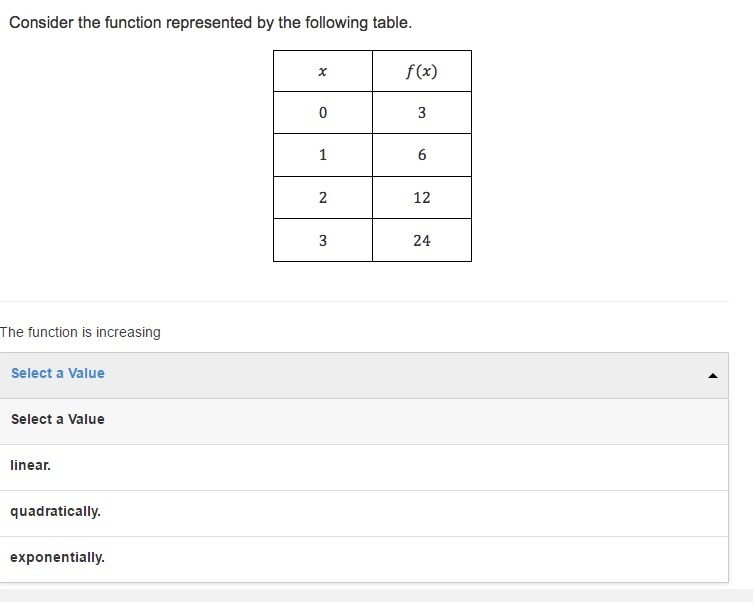Click the x cell with value 2
The image size is (753, 602).
323,197
